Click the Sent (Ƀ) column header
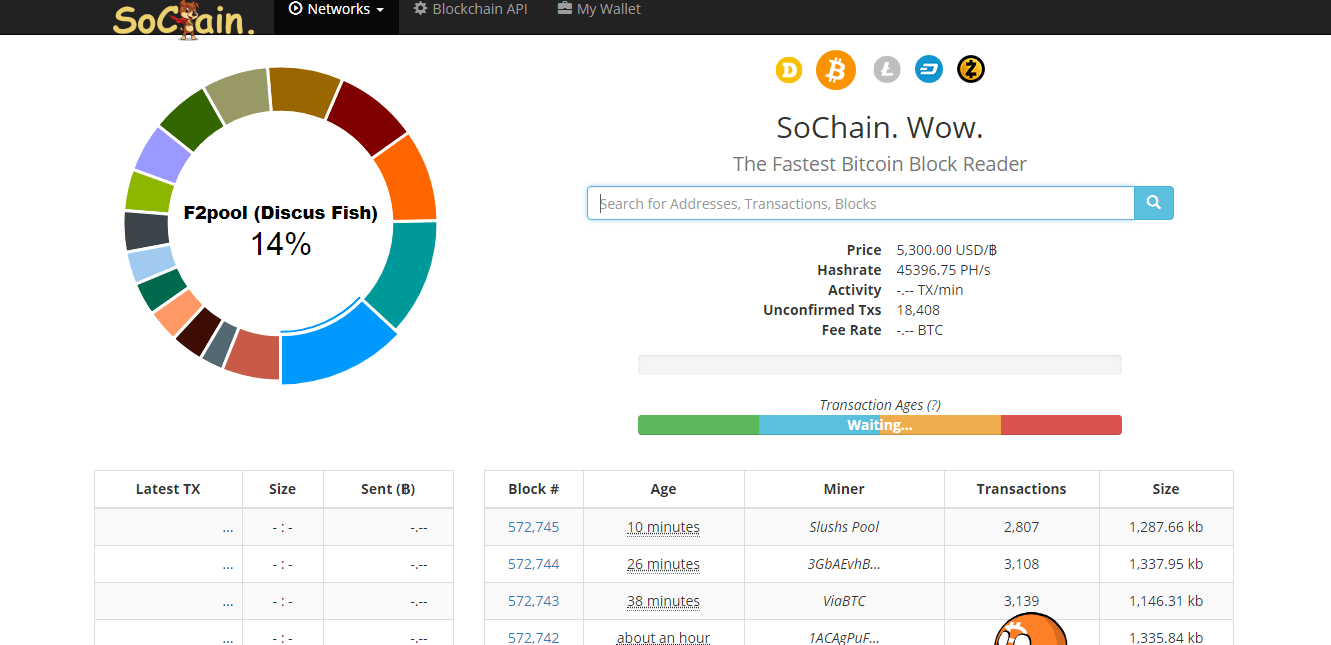The width and height of the screenshot is (1331, 645). click(388, 489)
